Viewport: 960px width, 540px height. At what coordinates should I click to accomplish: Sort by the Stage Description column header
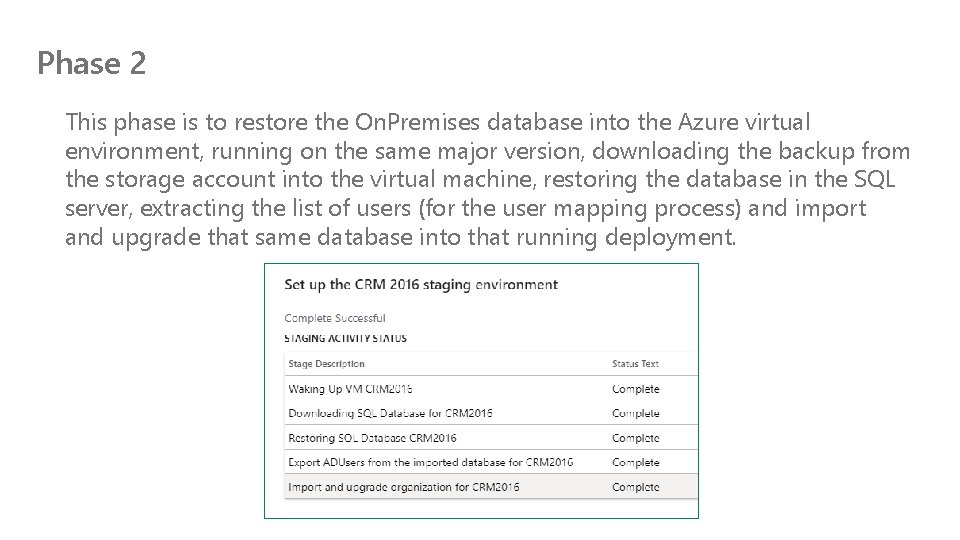[326, 364]
